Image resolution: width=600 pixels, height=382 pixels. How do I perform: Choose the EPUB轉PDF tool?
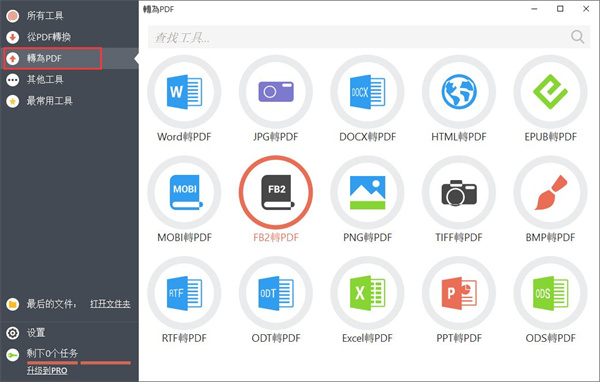(550, 92)
